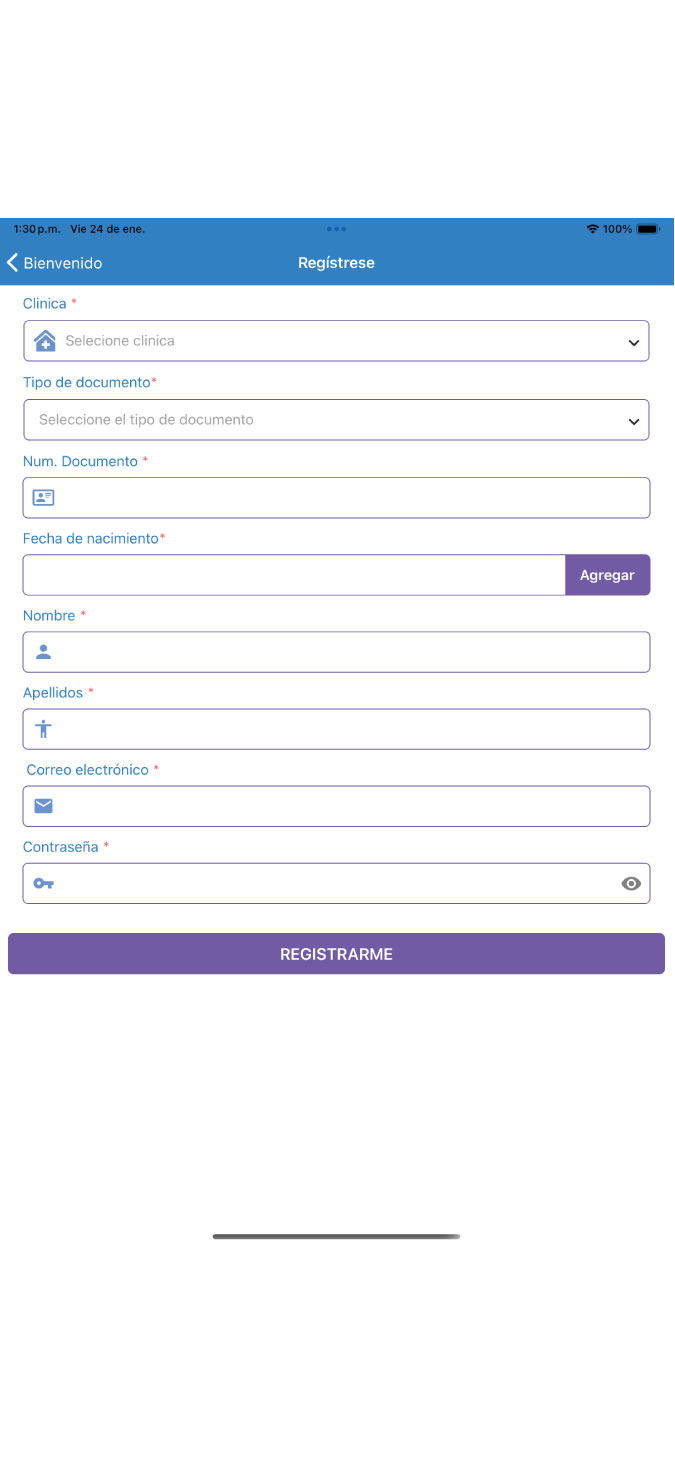The width and height of the screenshot is (675, 1460).
Task: Tap the battery indicator icon
Action: click(648, 229)
